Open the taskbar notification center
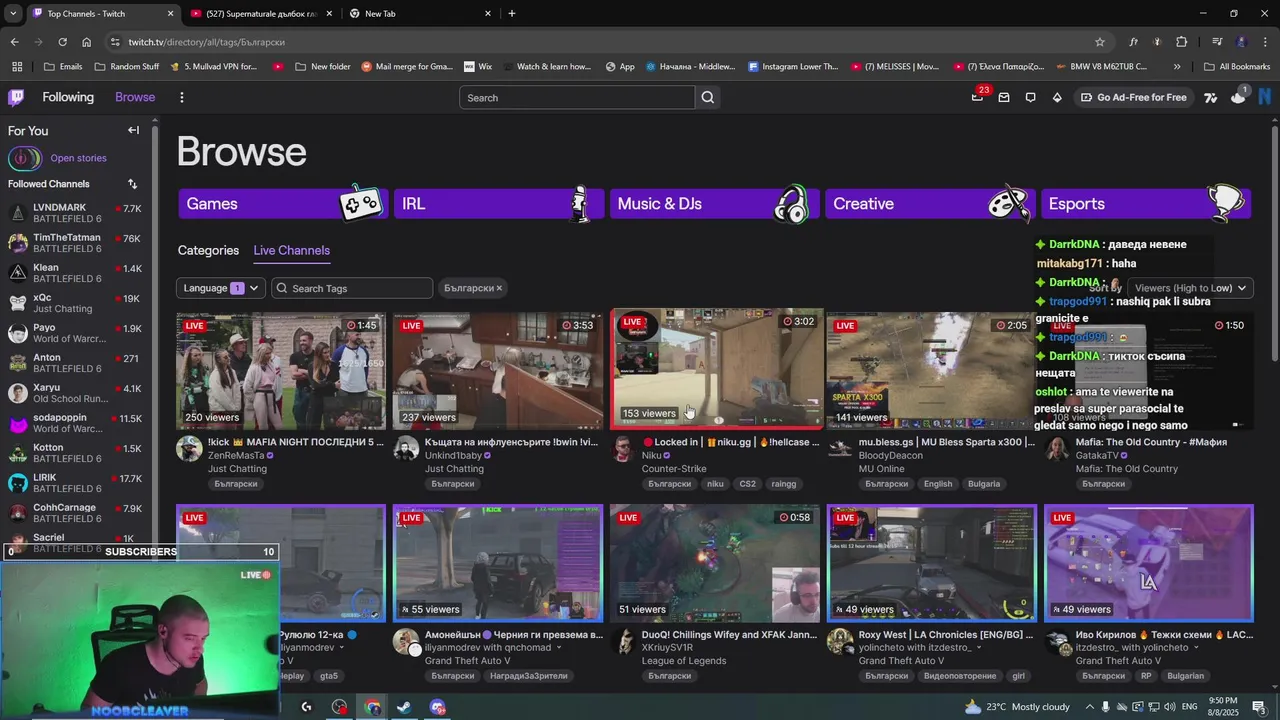 click(1259, 707)
